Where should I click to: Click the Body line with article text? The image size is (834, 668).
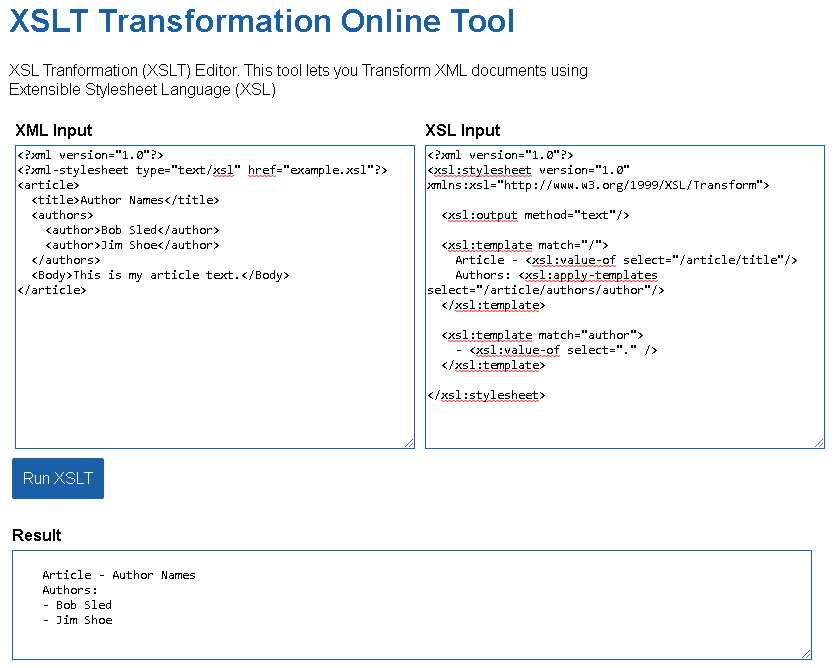click(161, 275)
